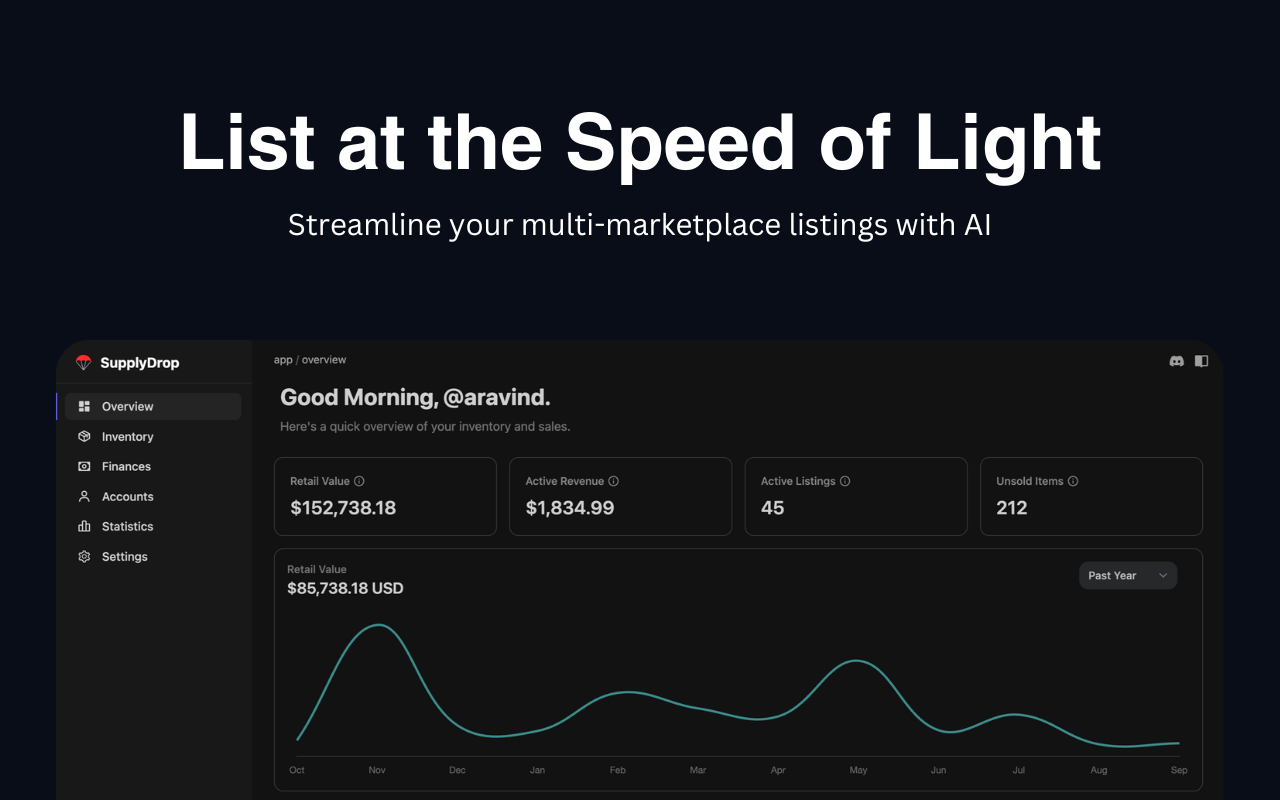Viewport: 1280px width, 800px height.
Task: Click the Active Revenue info icon
Action: [614, 481]
